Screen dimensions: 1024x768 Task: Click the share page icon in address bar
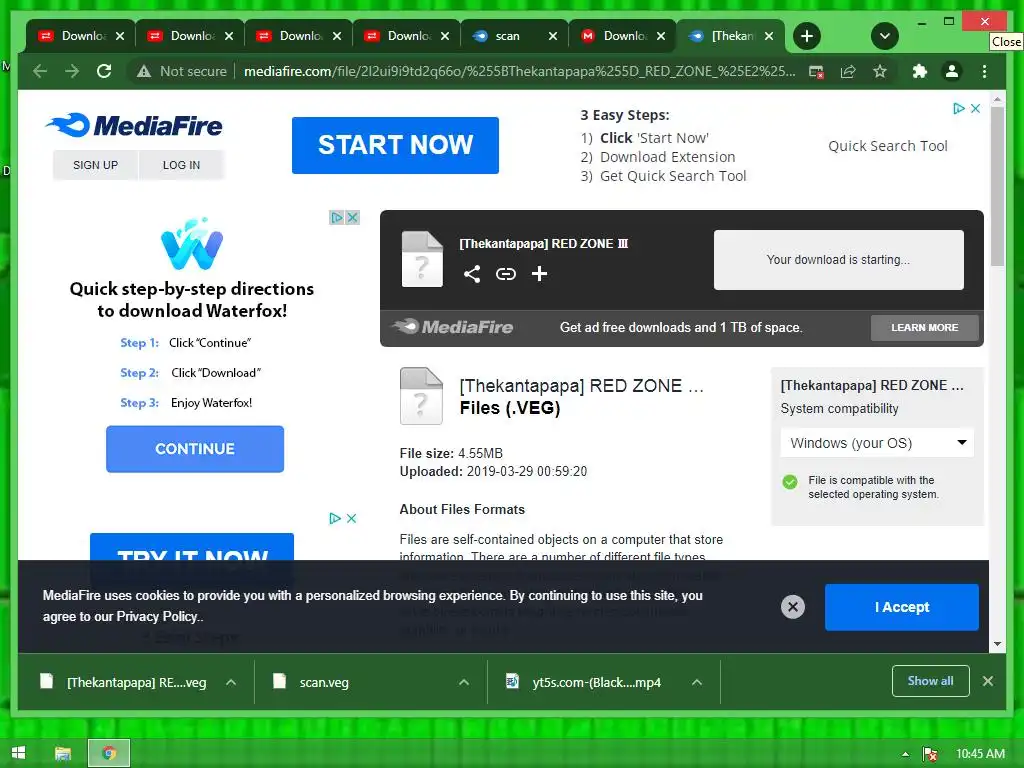coord(848,71)
